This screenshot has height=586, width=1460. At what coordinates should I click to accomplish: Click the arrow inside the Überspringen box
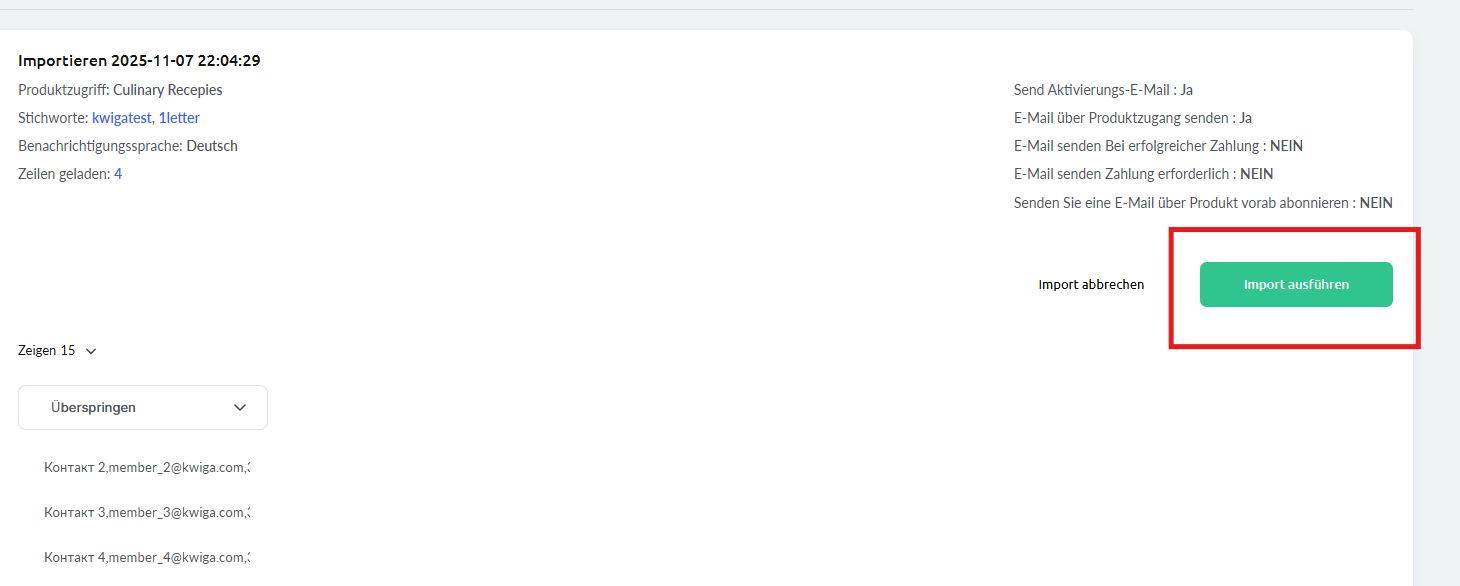[x=240, y=408]
